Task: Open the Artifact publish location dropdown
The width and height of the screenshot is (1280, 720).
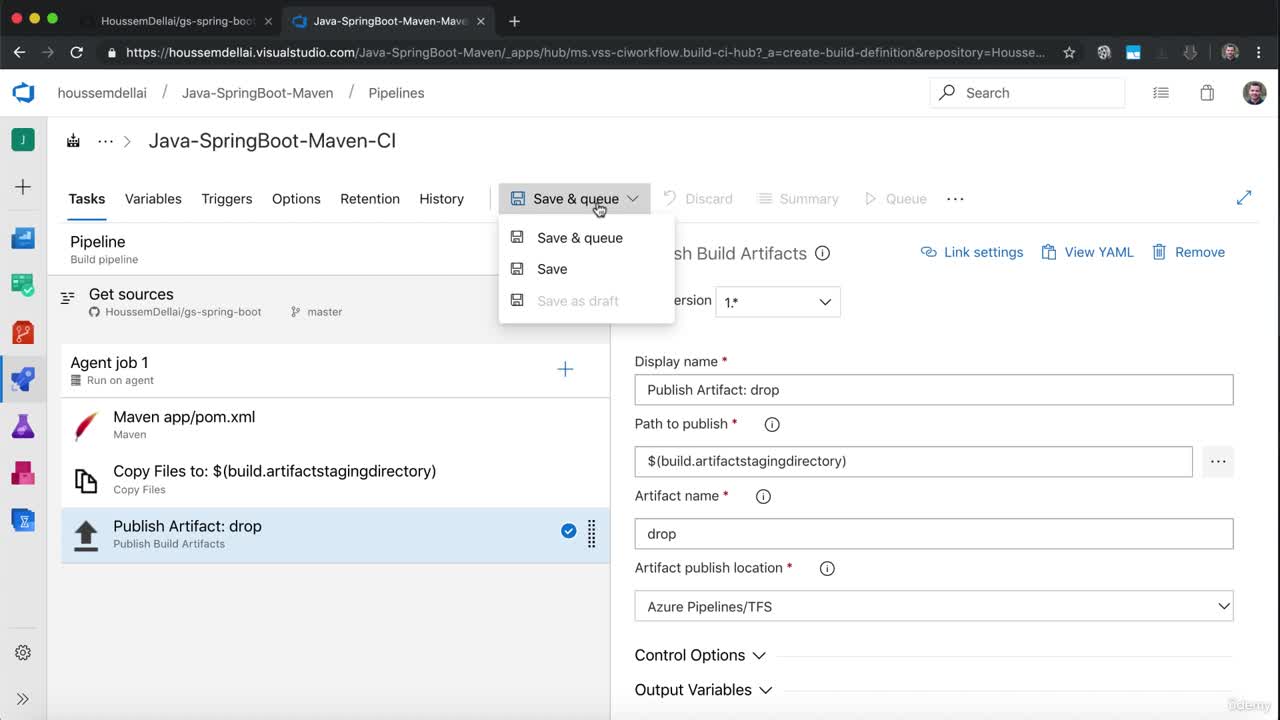Action: tap(934, 606)
